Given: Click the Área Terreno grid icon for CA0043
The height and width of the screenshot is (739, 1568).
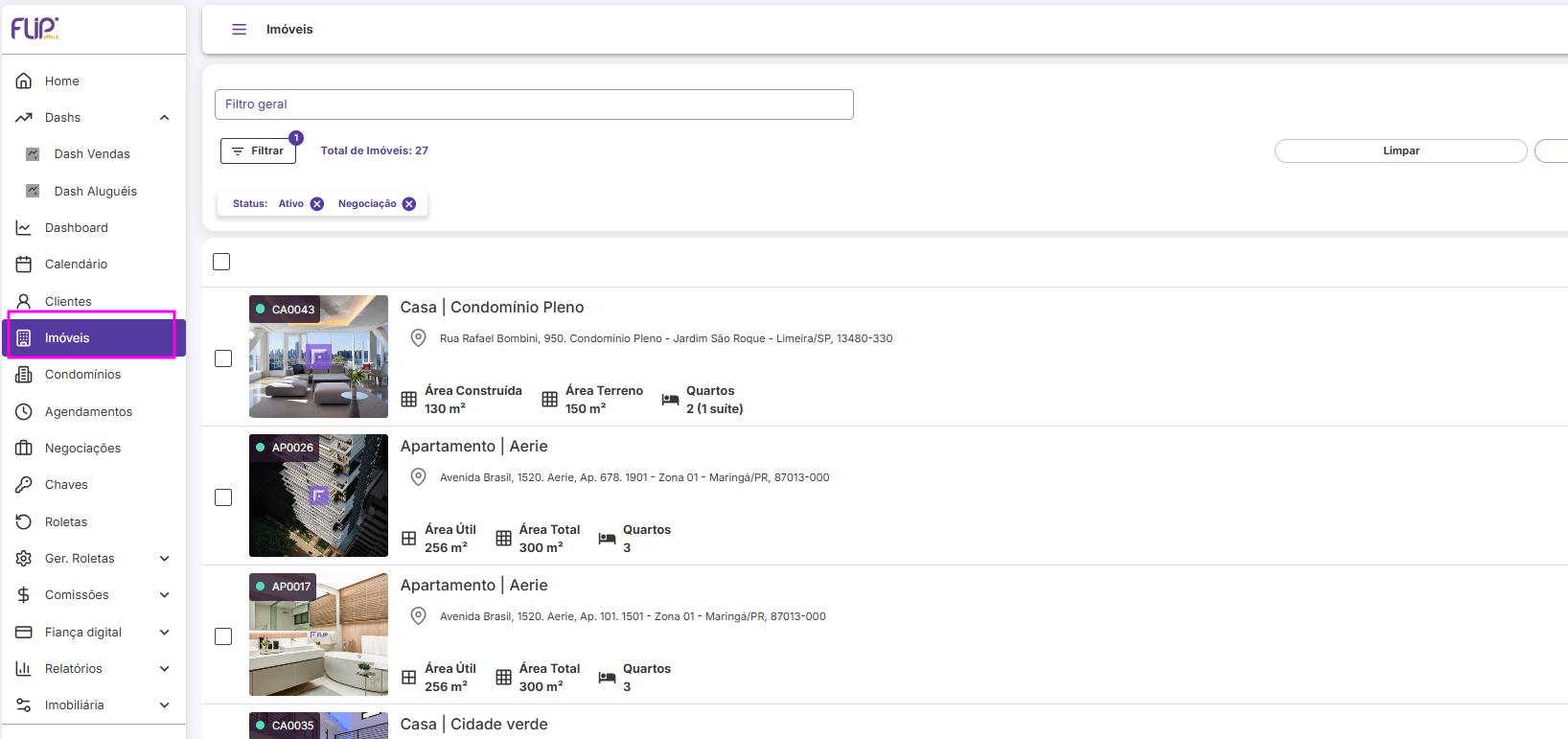Looking at the screenshot, I should tap(549, 400).
